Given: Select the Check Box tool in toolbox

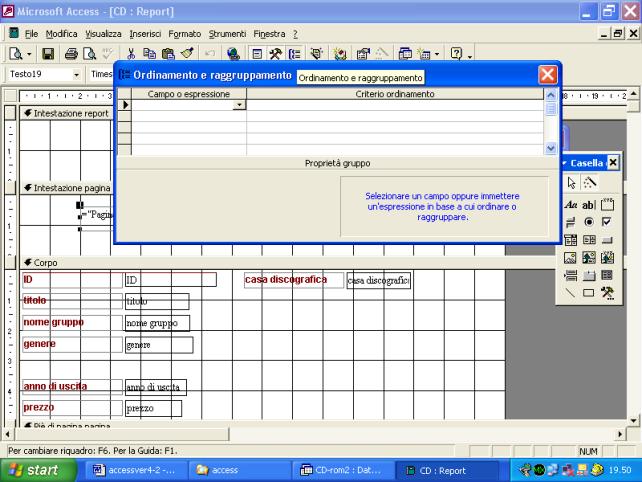Looking at the screenshot, I should point(607,222).
